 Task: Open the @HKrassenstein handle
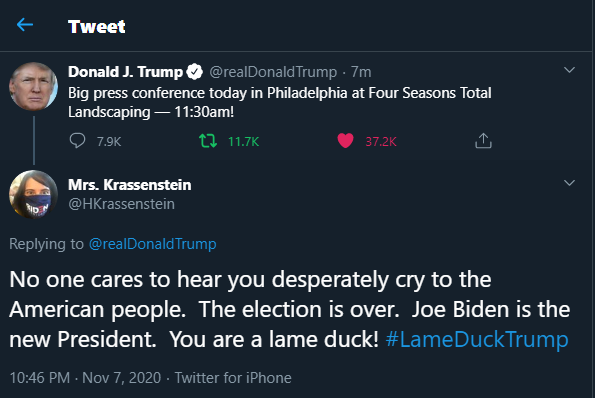(x=121, y=204)
